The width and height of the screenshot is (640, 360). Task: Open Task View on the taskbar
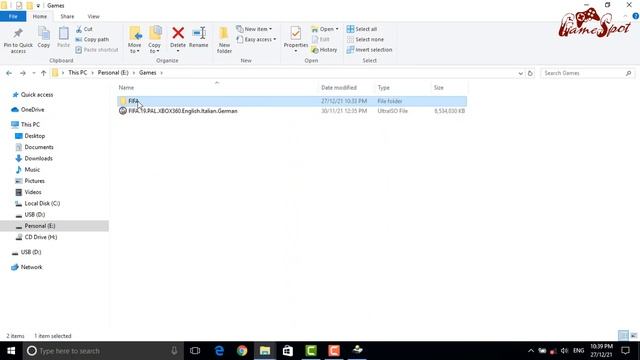tap(195, 351)
